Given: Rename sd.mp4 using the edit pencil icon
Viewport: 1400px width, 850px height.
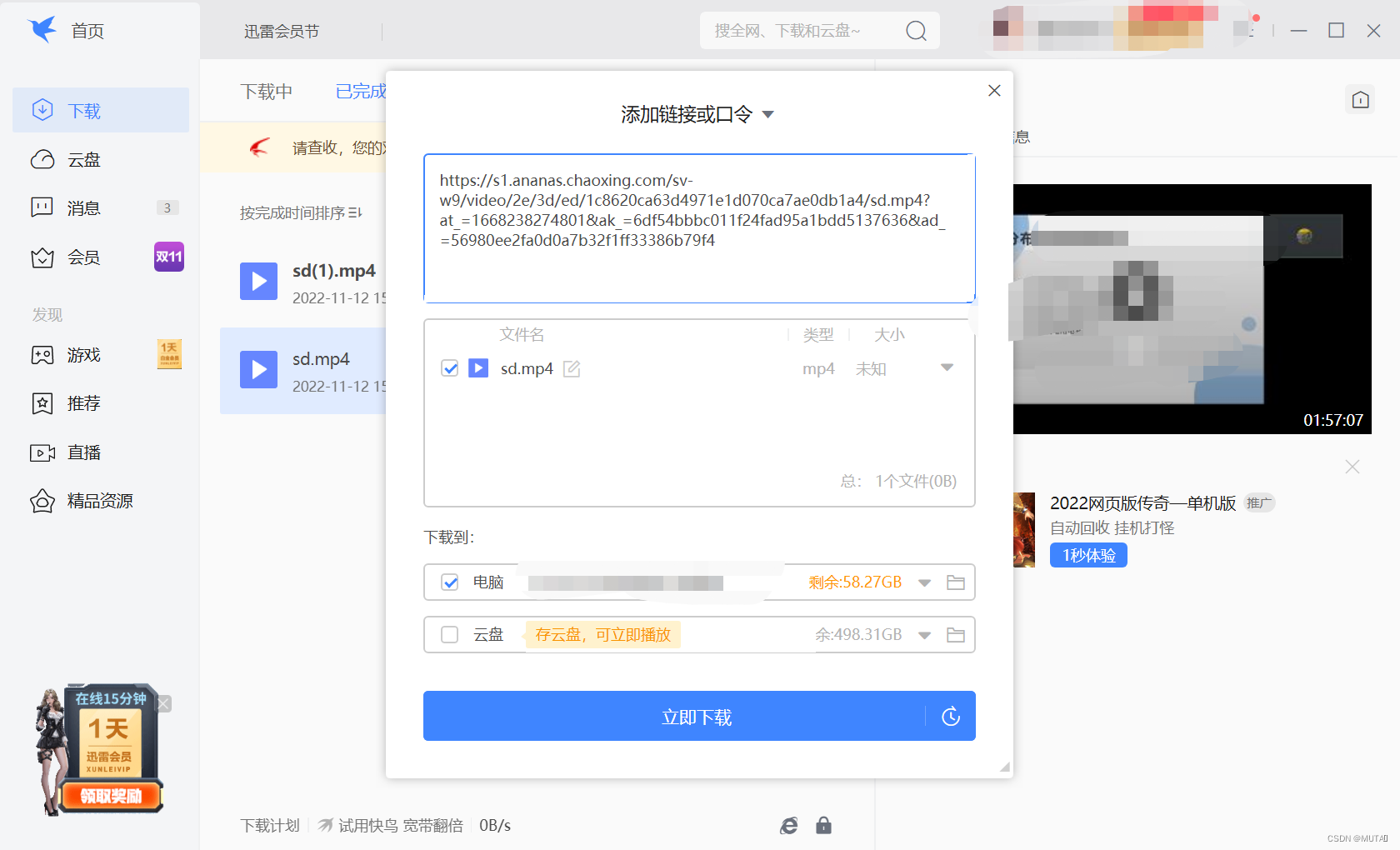Looking at the screenshot, I should [x=572, y=368].
